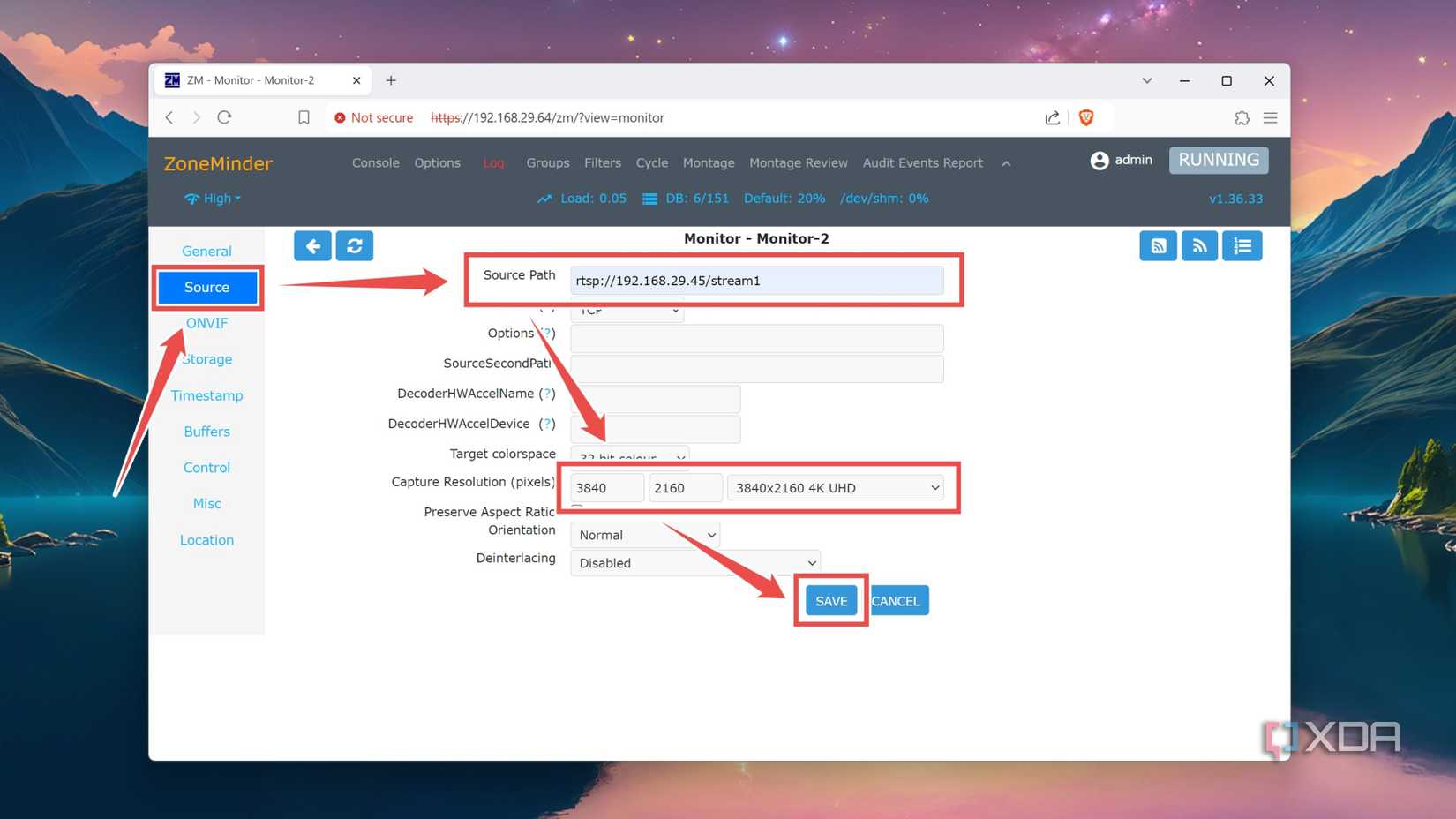The image size is (1456, 819).
Task: Open the Orientation dropdown showing Normal
Action: [x=645, y=535]
